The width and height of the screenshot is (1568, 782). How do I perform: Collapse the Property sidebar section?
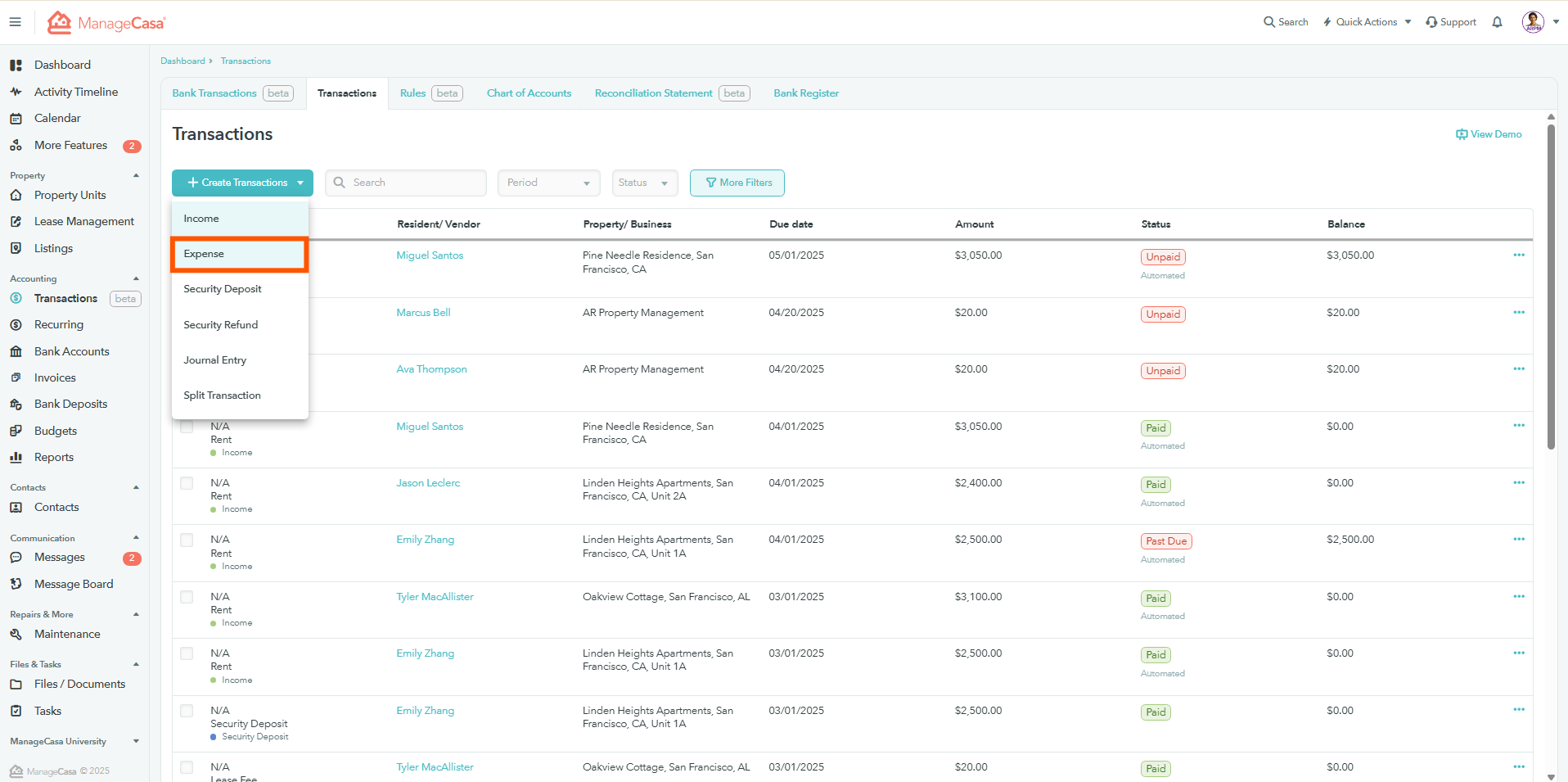(136, 176)
